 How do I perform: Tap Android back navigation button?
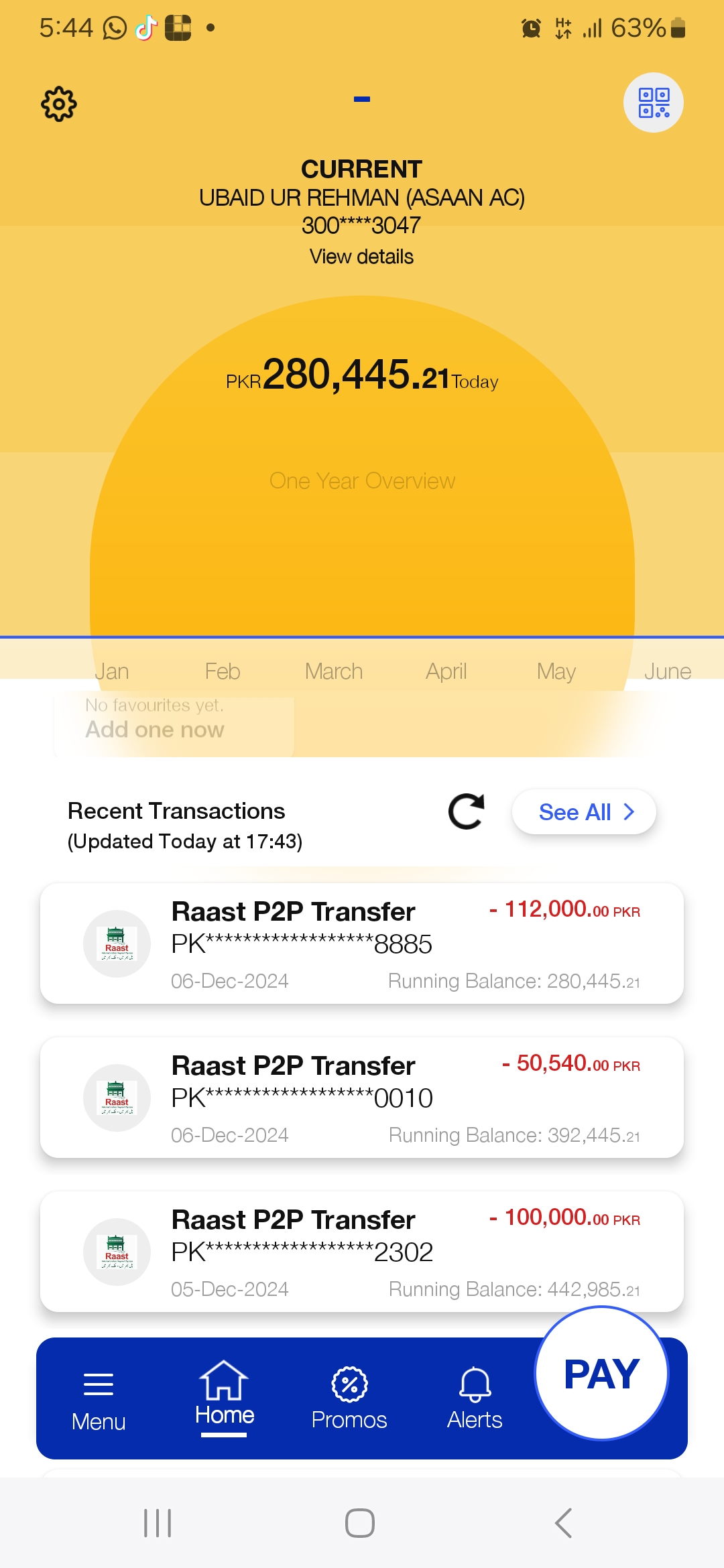pyautogui.click(x=564, y=1523)
